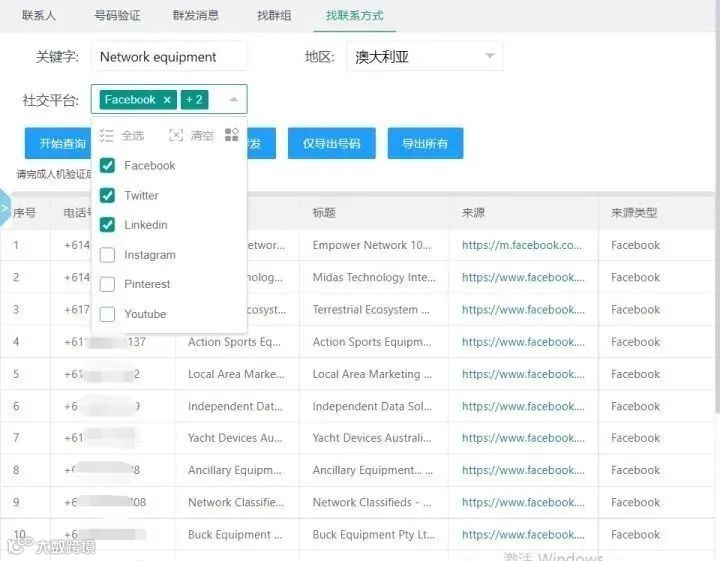Viewport: 720px width, 561px height.
Task: Click the 全选 select-all label
Action: (133, 135)
